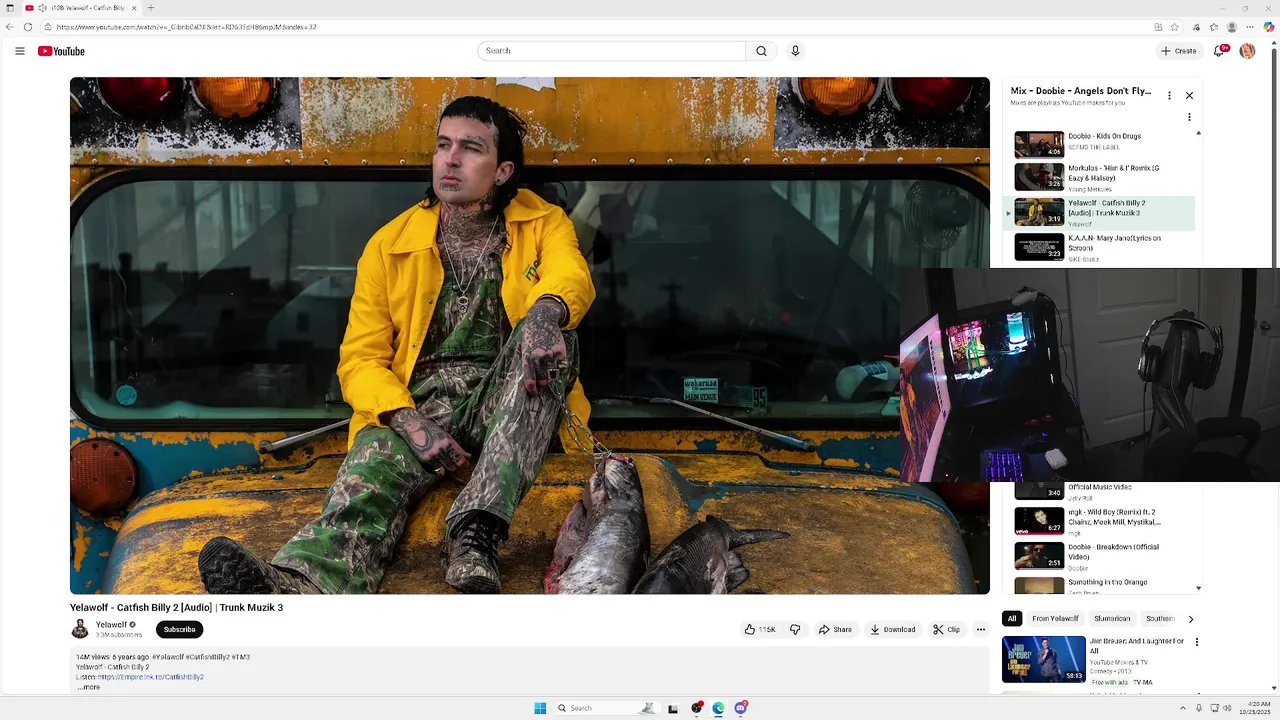
Task: Select the Slumerican filter chip
Action: 1112,618
